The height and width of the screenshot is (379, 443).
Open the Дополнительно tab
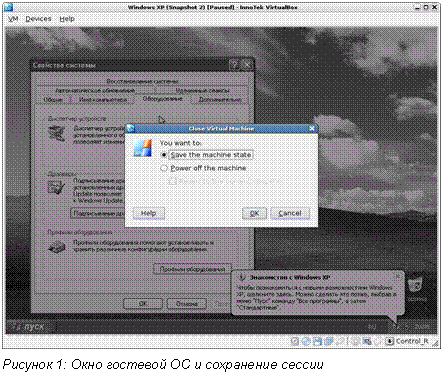pos(220,99)
